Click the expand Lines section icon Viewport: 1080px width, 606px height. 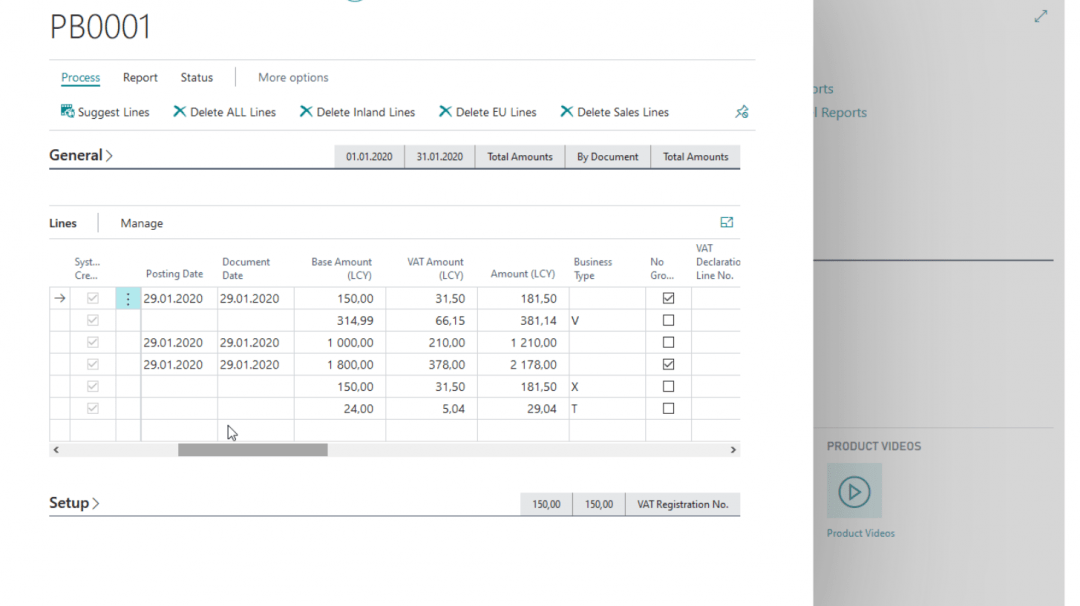pyautogui.click(x=727, y=223)
